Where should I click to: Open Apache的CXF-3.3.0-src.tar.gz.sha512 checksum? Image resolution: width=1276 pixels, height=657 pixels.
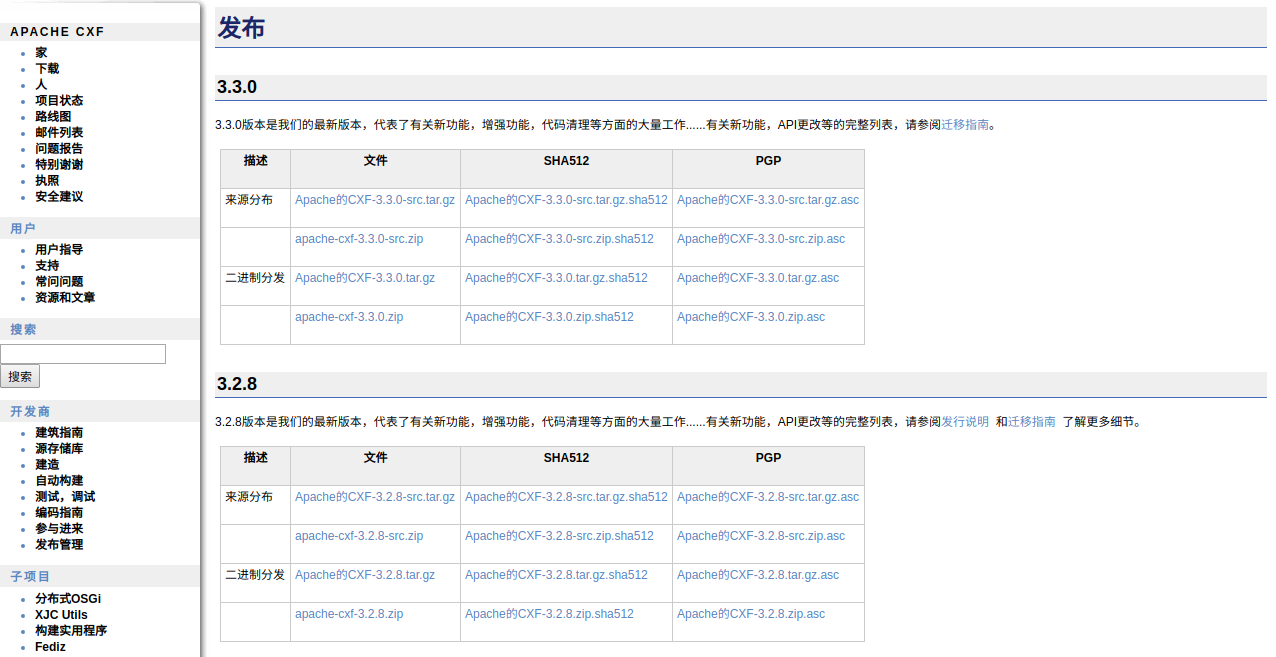pyautogui.click(x=566, y=200)
